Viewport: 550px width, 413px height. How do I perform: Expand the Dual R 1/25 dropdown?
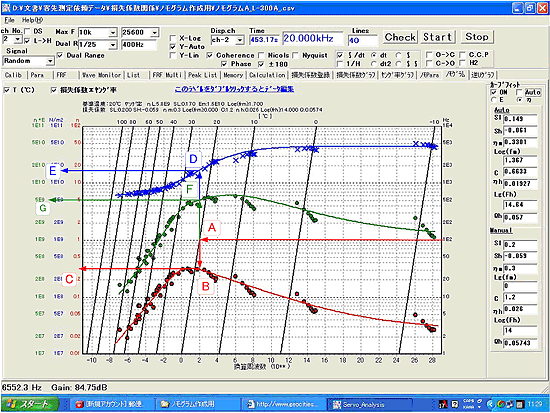pos(113,45)
